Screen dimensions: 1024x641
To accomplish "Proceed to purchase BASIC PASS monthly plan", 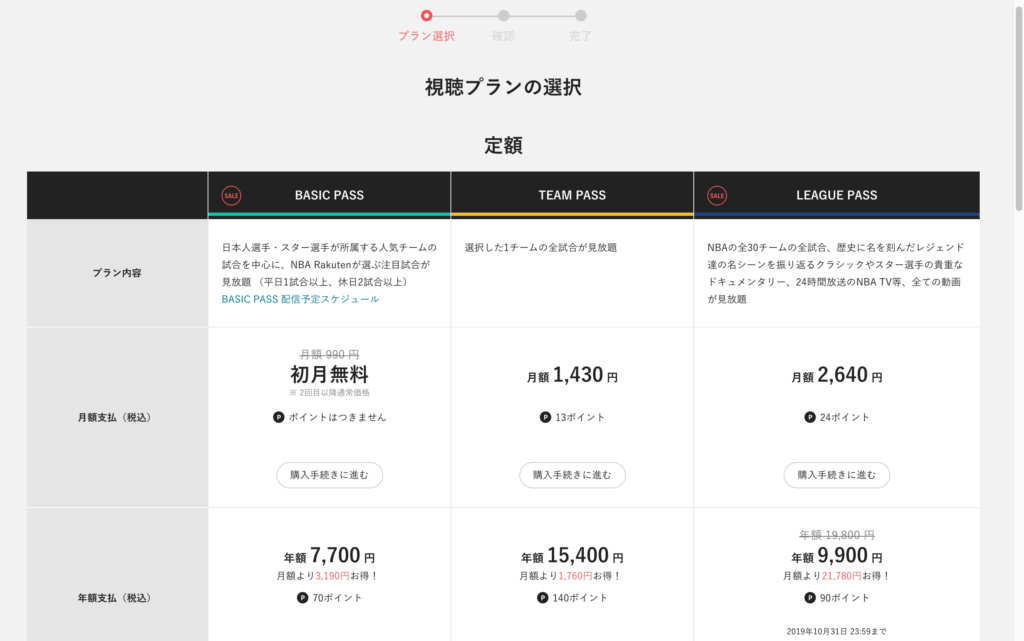I will 330,475.
